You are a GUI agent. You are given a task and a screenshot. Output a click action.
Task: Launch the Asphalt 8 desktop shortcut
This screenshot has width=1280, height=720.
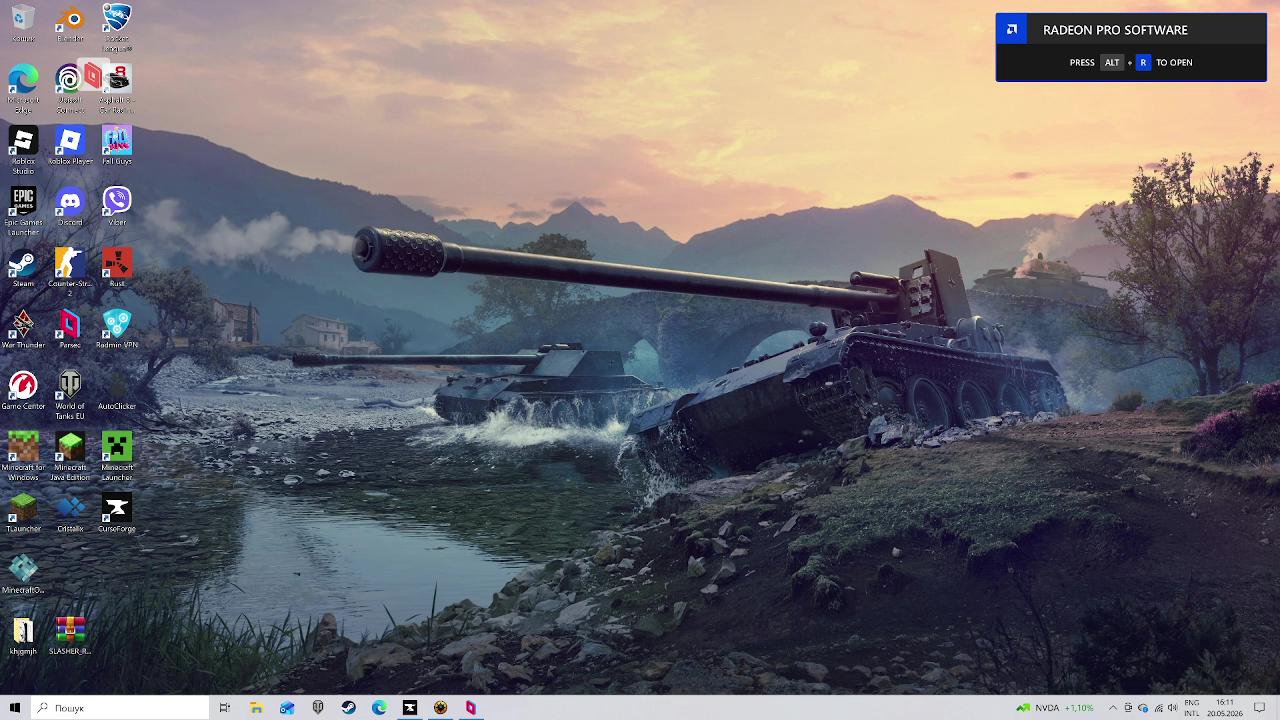(x=117, y=89)
